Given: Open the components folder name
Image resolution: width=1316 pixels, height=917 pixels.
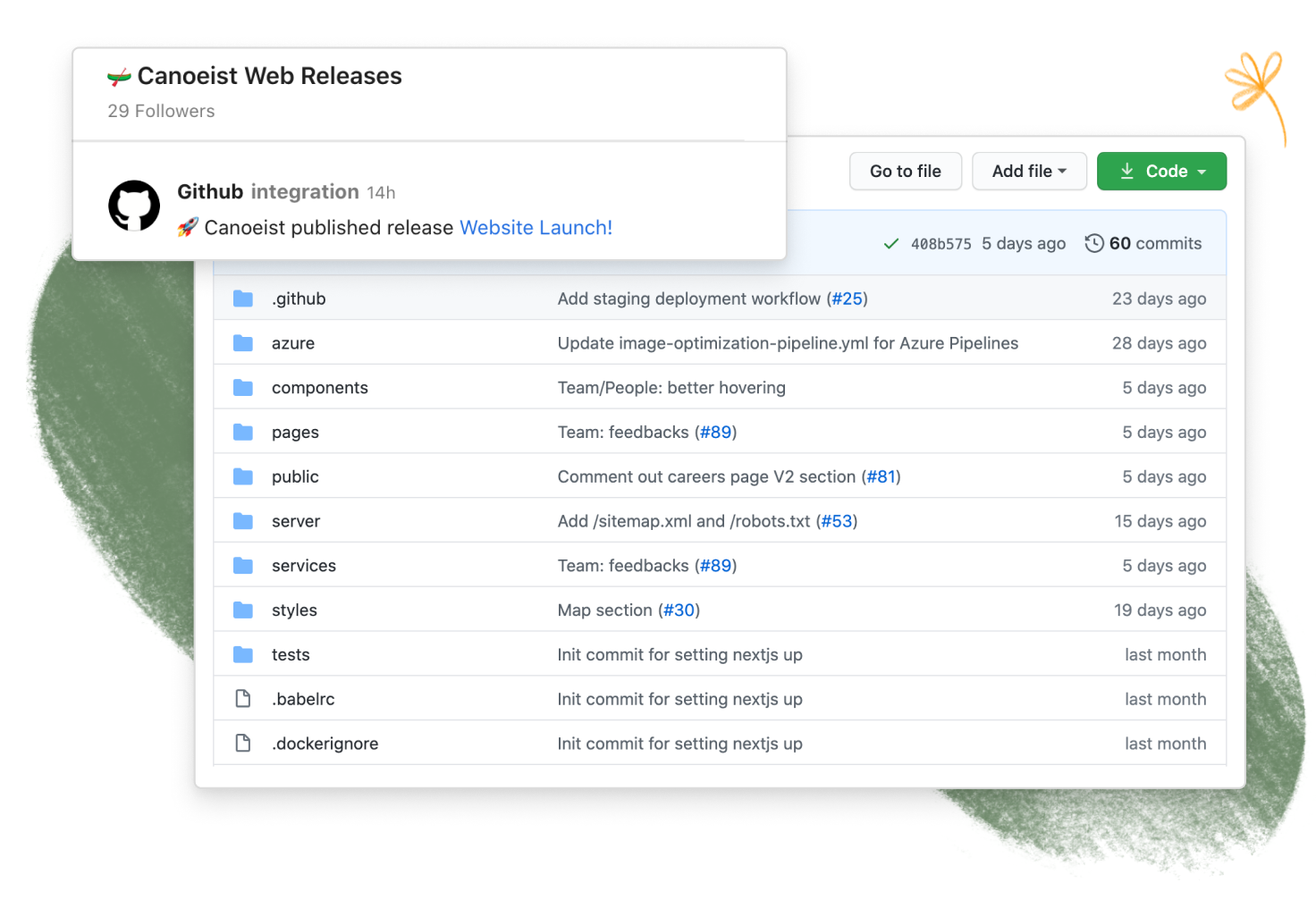Looking at the screenshot, I should (x=320, y=388).
